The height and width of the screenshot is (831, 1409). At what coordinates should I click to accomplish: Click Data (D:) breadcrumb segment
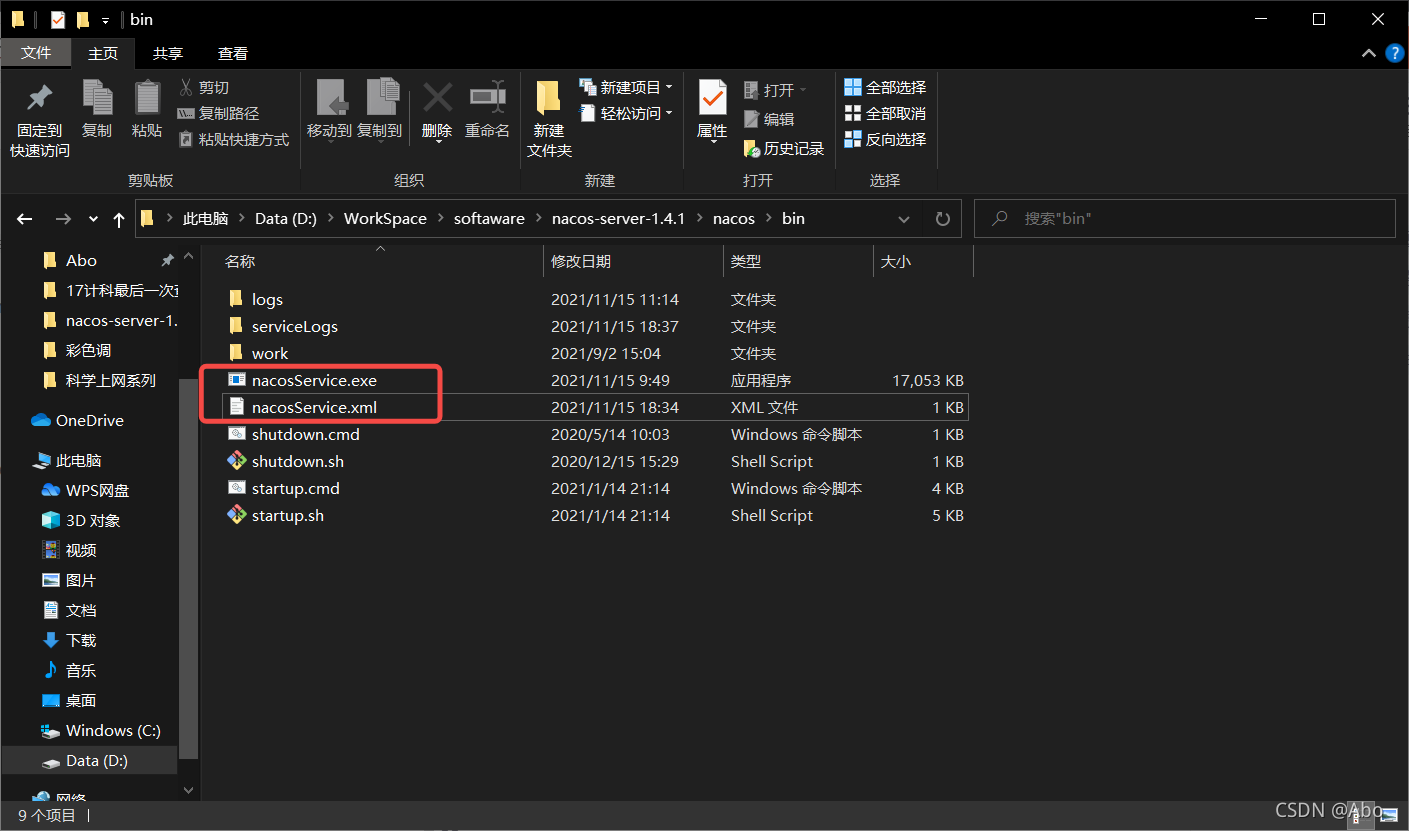286,219
